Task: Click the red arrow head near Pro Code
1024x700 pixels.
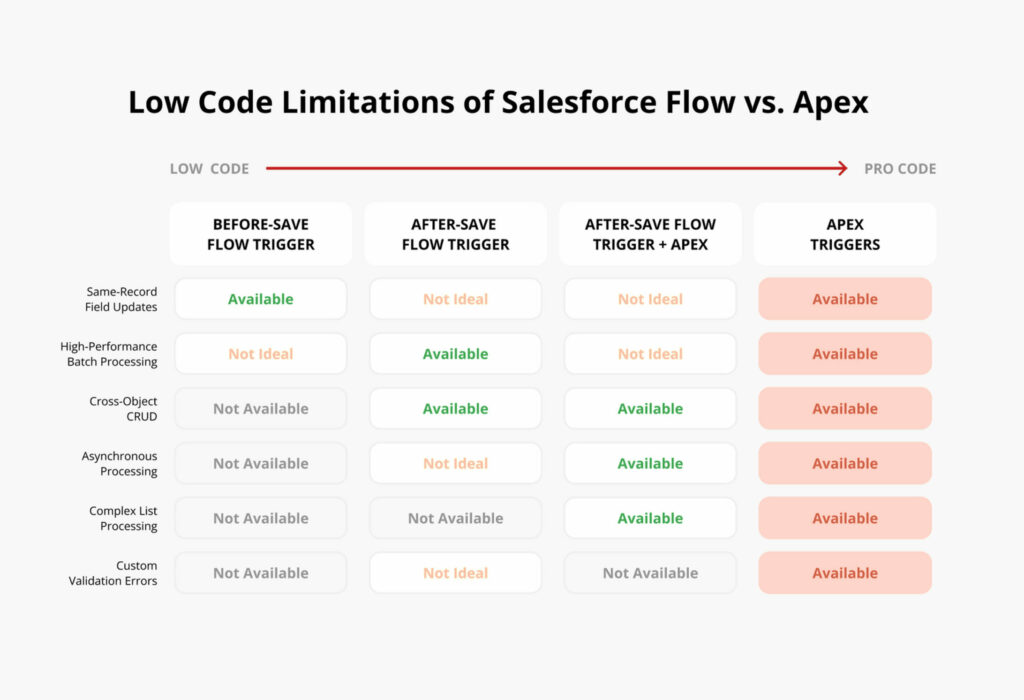Action: (x=842, y=168)
